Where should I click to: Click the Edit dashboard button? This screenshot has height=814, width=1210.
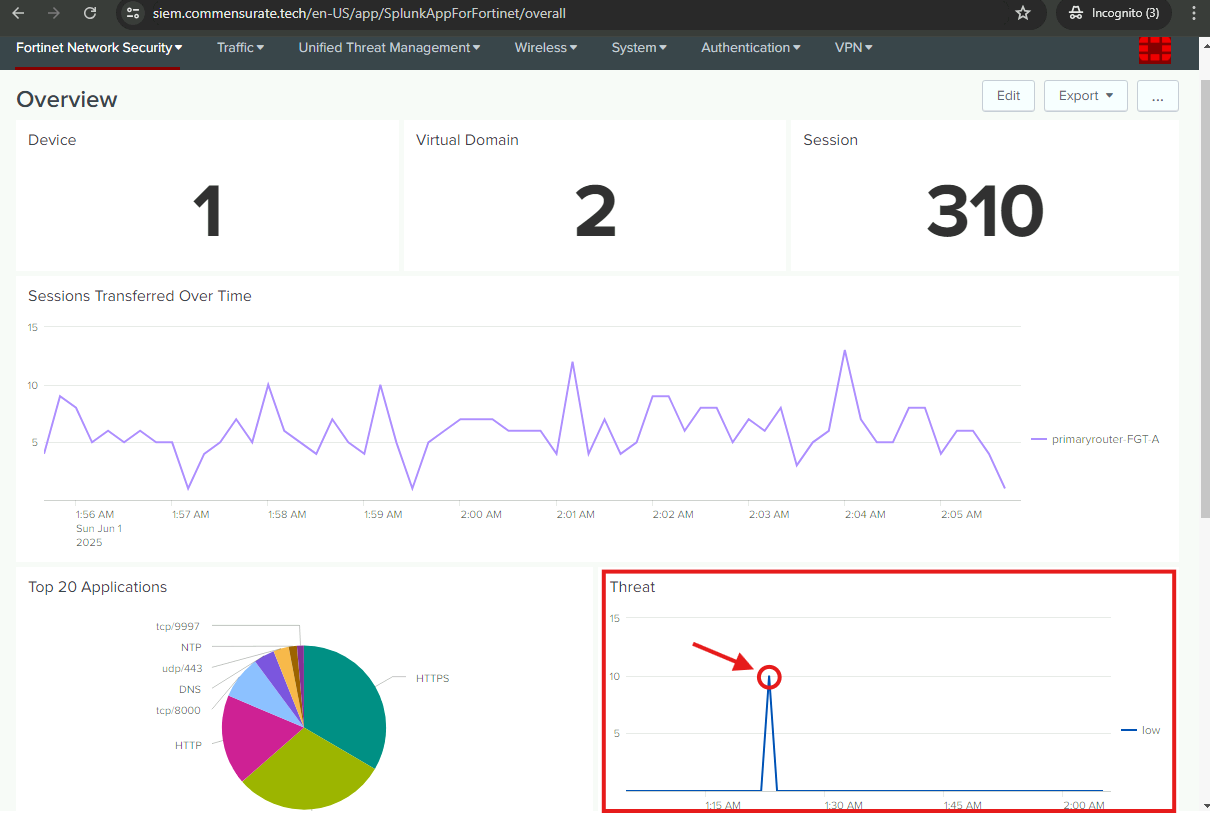point(1008,96)
